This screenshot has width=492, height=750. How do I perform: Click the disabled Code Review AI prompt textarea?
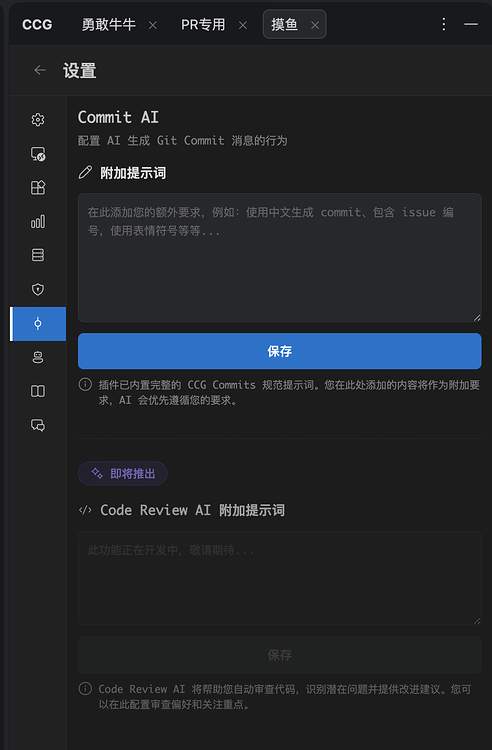point(280,578)
